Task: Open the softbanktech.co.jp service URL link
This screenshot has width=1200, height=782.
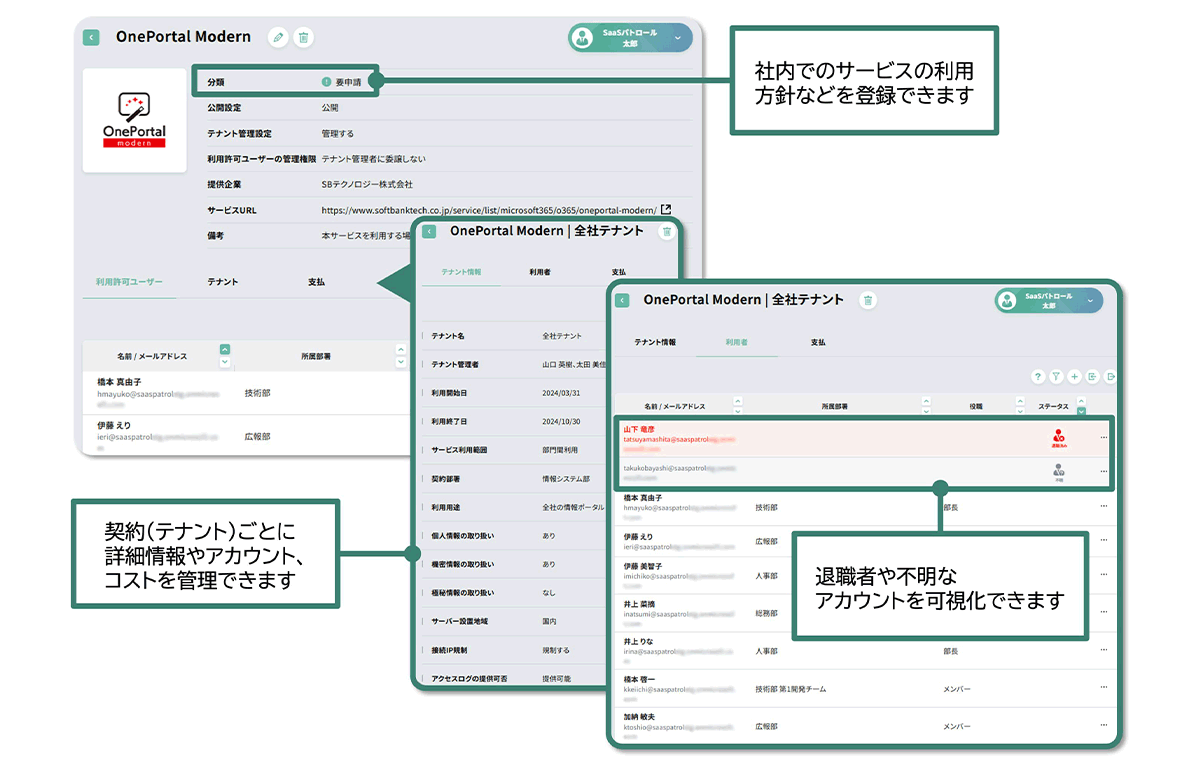Action: [489, 210]
